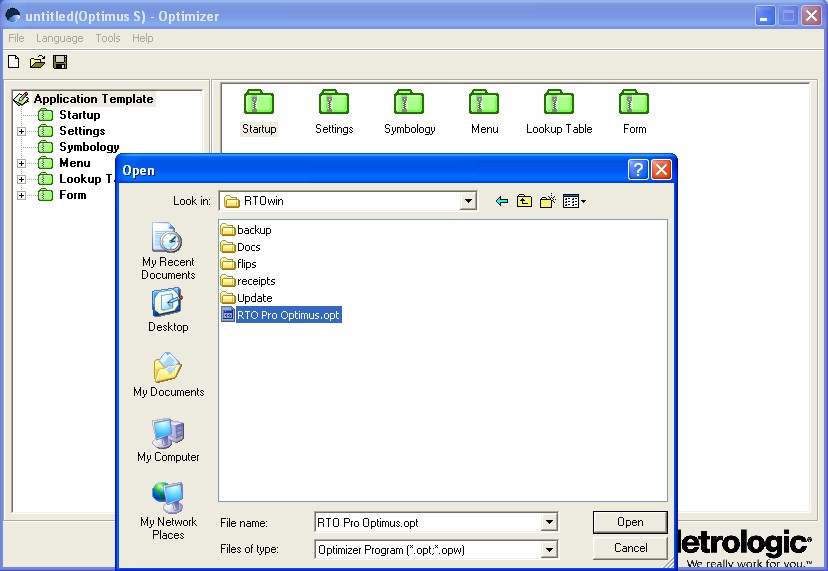828x571 pixels.
Task: Click the Cancel button
Action: tap(630, 548)
